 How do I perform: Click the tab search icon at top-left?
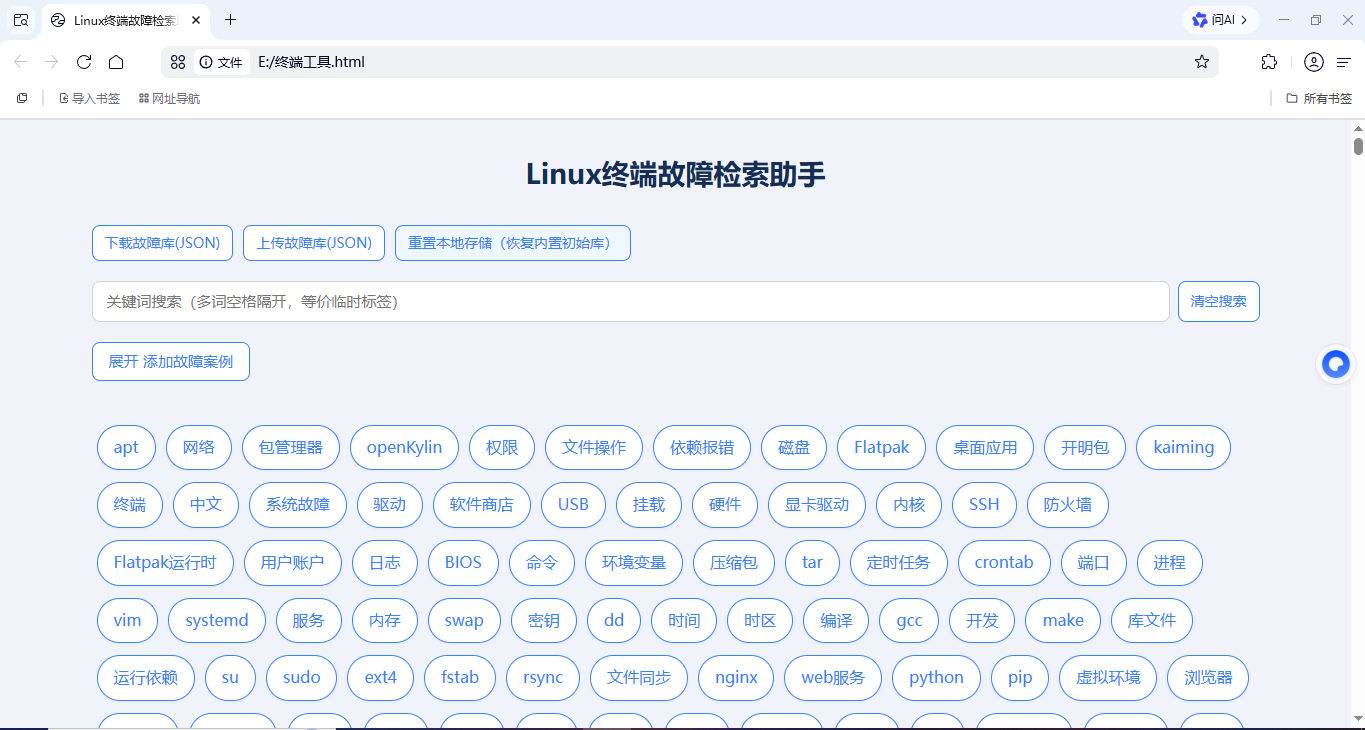[20, 20]
